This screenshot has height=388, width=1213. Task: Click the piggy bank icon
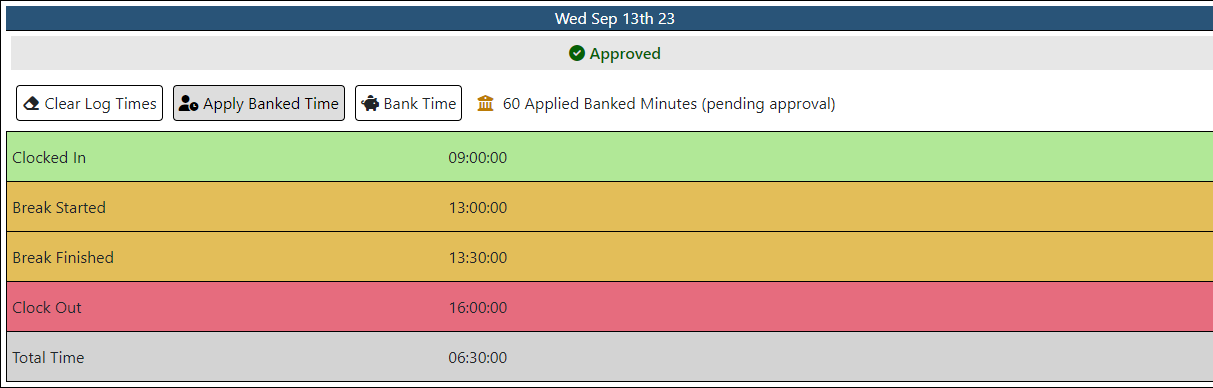tap(371, 103)
